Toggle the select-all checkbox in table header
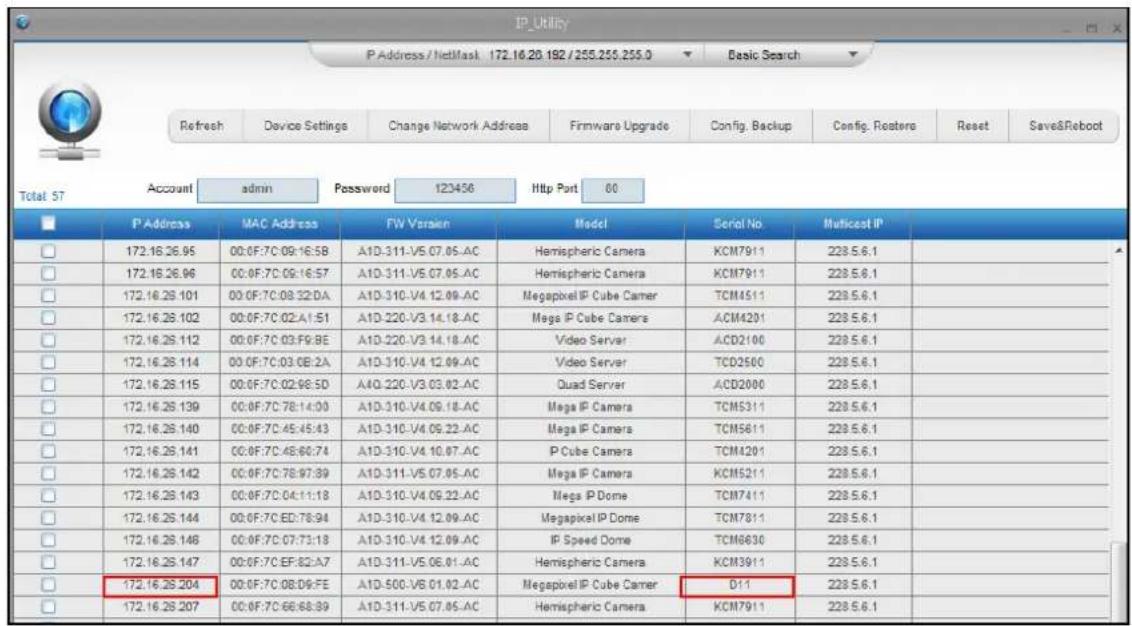 48,224
